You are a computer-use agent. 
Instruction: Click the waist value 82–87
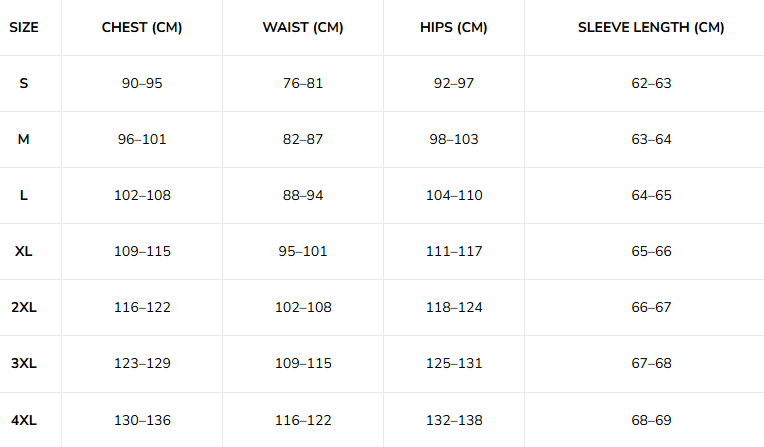tap(303, 139)
